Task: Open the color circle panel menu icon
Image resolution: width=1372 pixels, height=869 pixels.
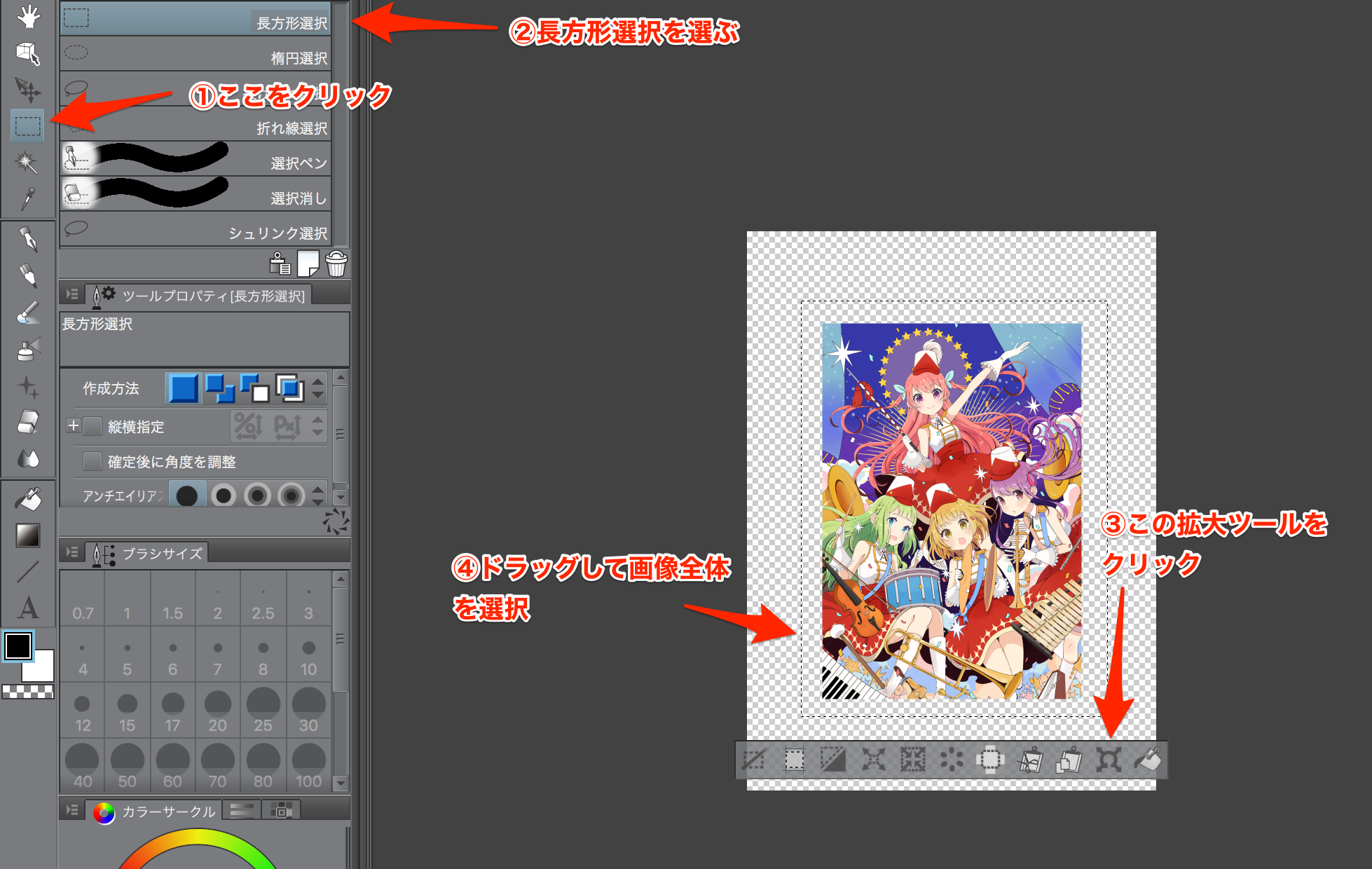Action: [71, 810]
